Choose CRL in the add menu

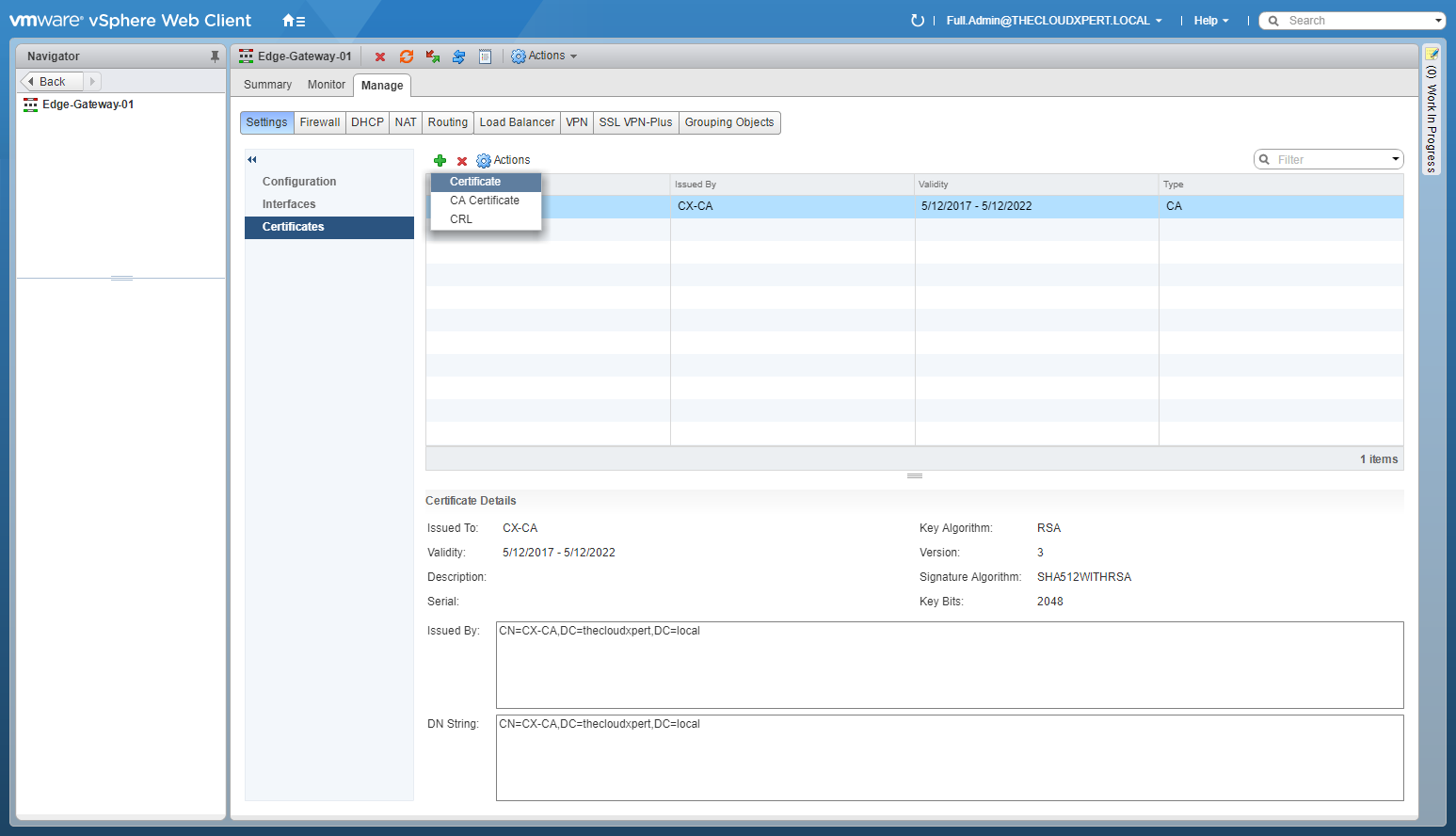point(461,219)
